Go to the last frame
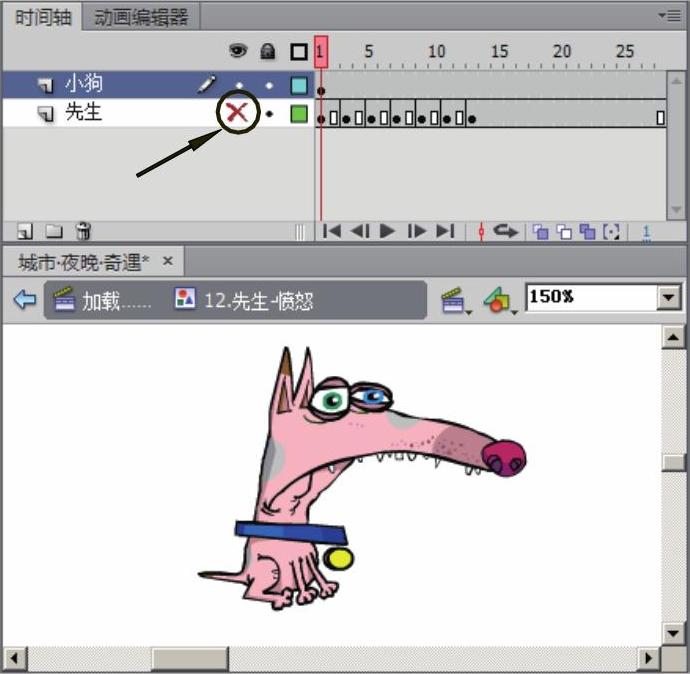The width and height of the screenshot is (690, 674). pos(445,231)
